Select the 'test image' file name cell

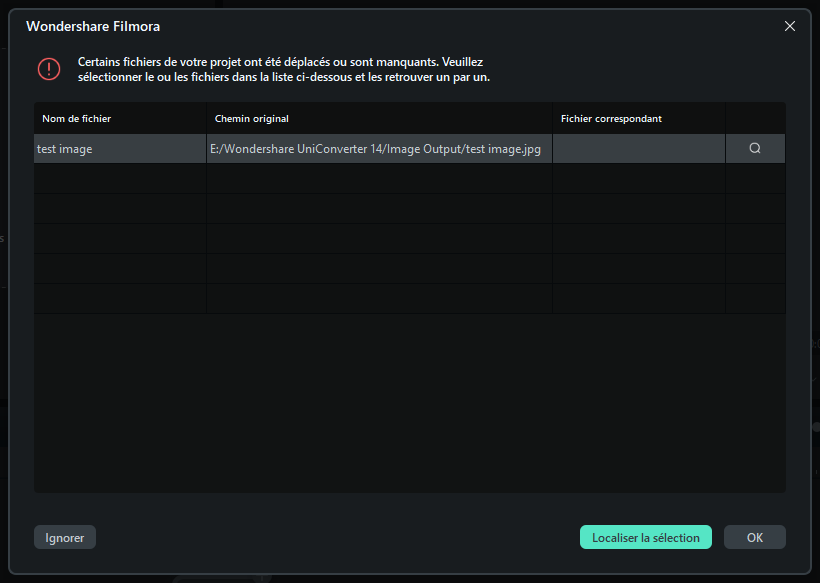click(x=120, y=148)
